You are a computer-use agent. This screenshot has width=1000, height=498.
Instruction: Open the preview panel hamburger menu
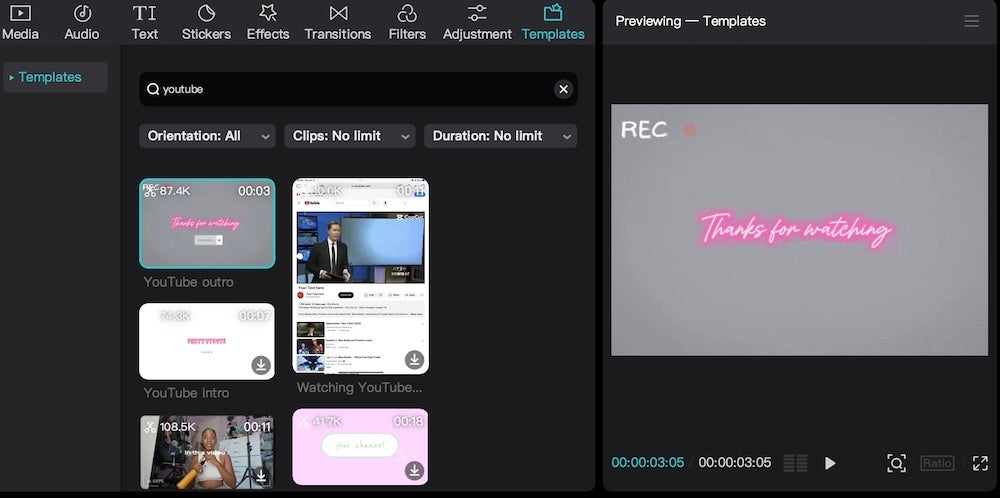[x=971, y=21]
